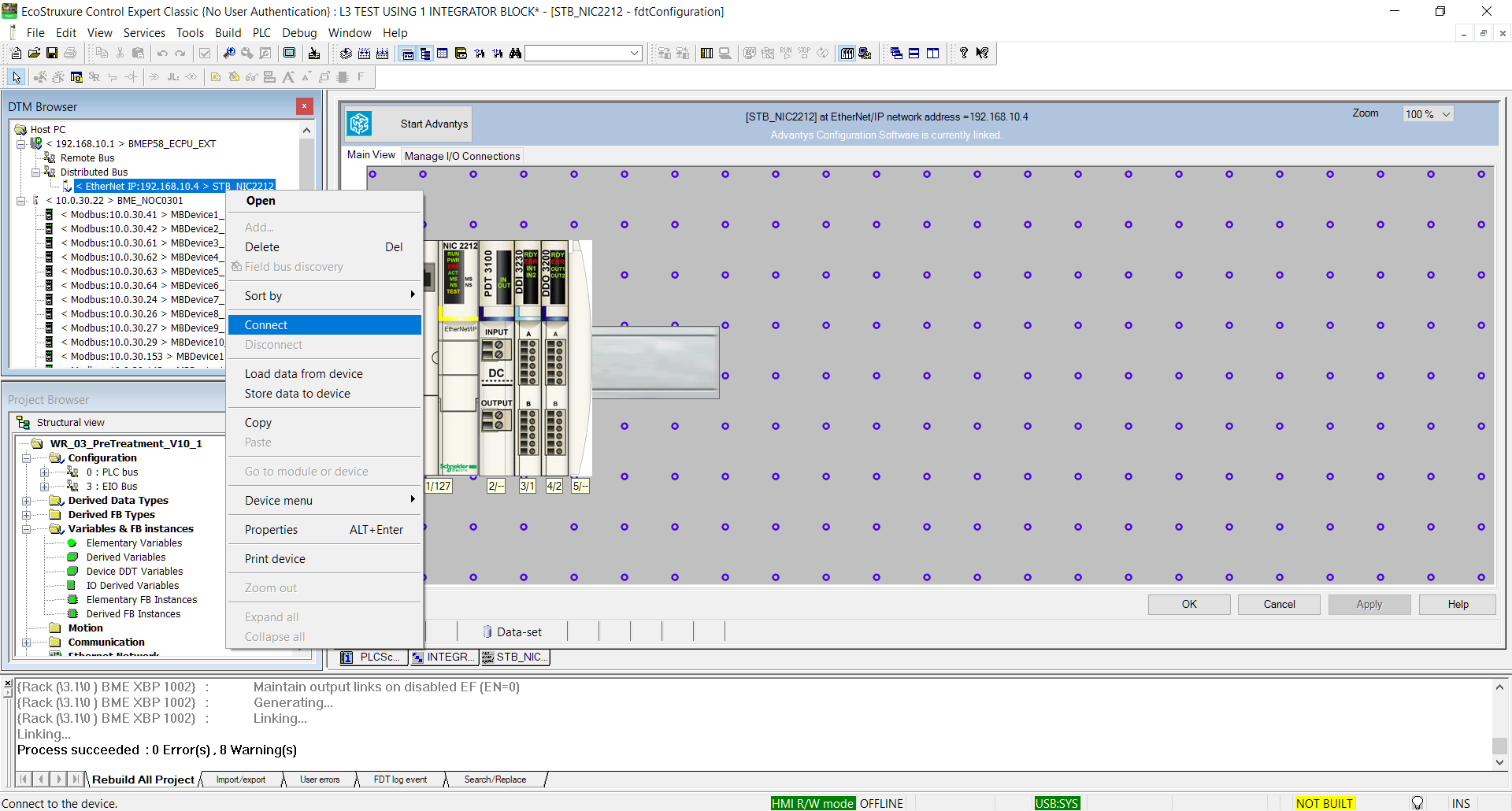
Task: Choose Open in the context menu
Action: click(x=324, y=201)
